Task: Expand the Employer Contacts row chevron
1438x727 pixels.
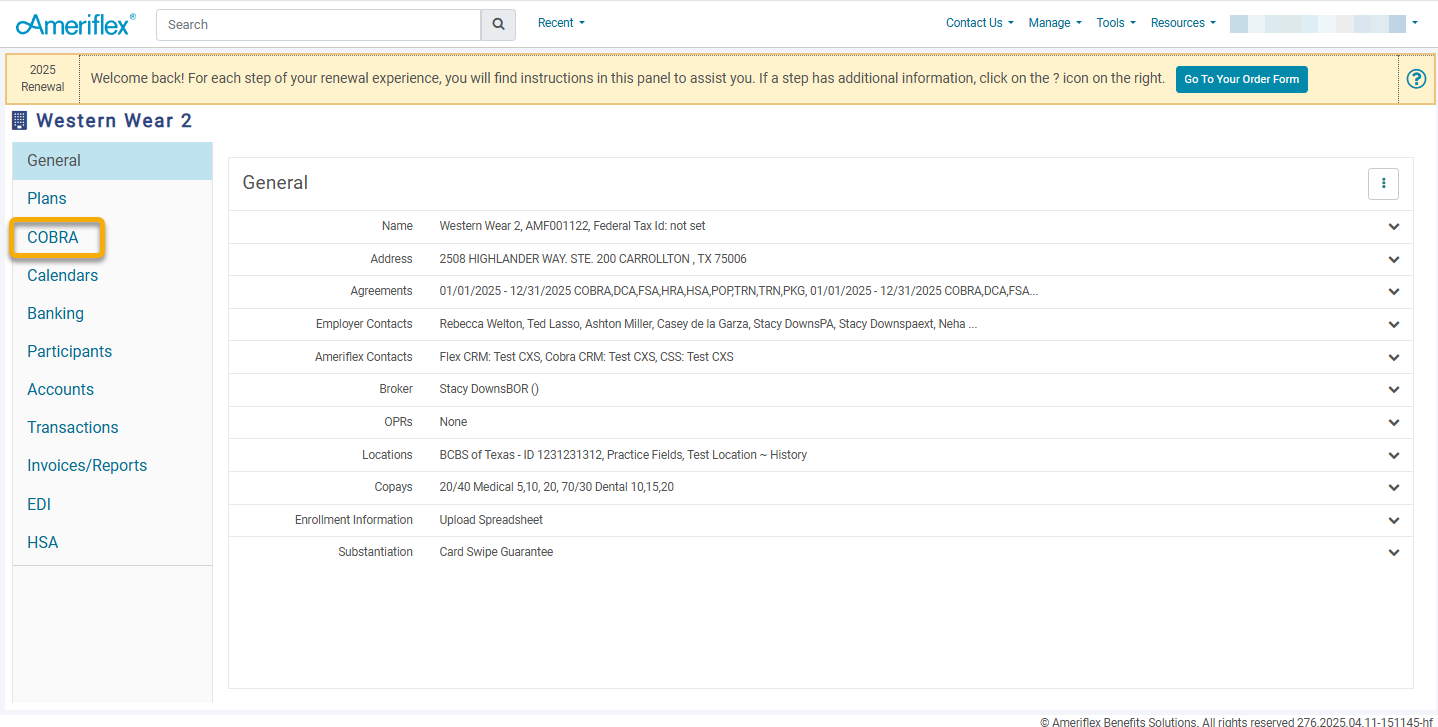Action: pyautogui.click(x=1394, y=325)
